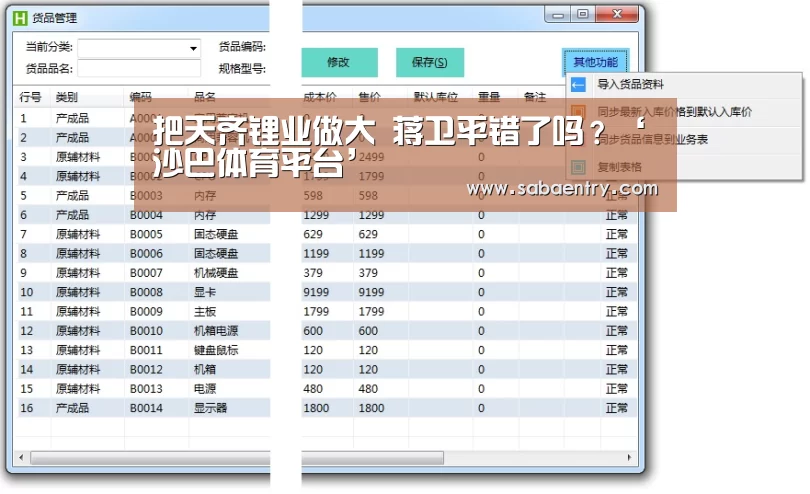Click 显卡 product name cell
Viewport: 810px width, 494px height.
[205, 292]
